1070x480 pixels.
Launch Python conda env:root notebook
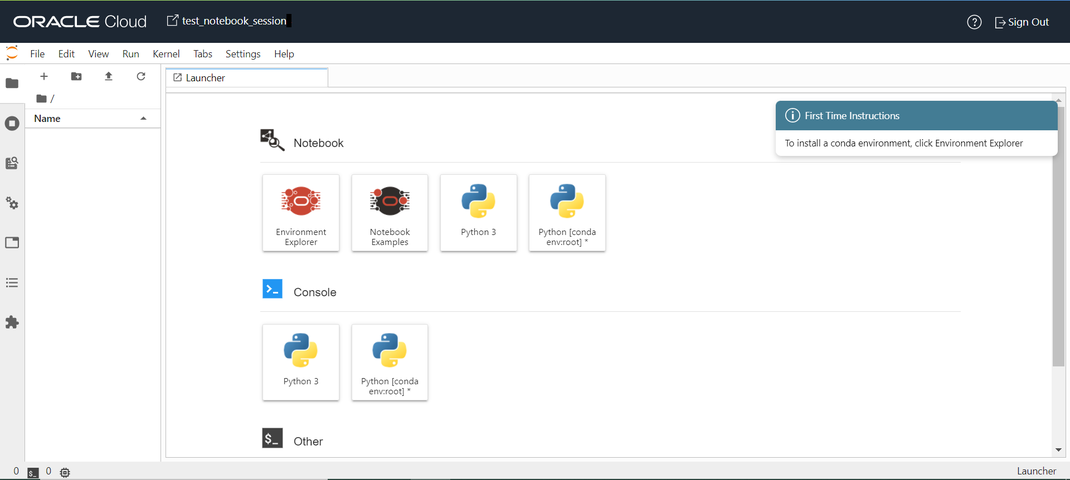pyautogui.click(x=567, y=212)
